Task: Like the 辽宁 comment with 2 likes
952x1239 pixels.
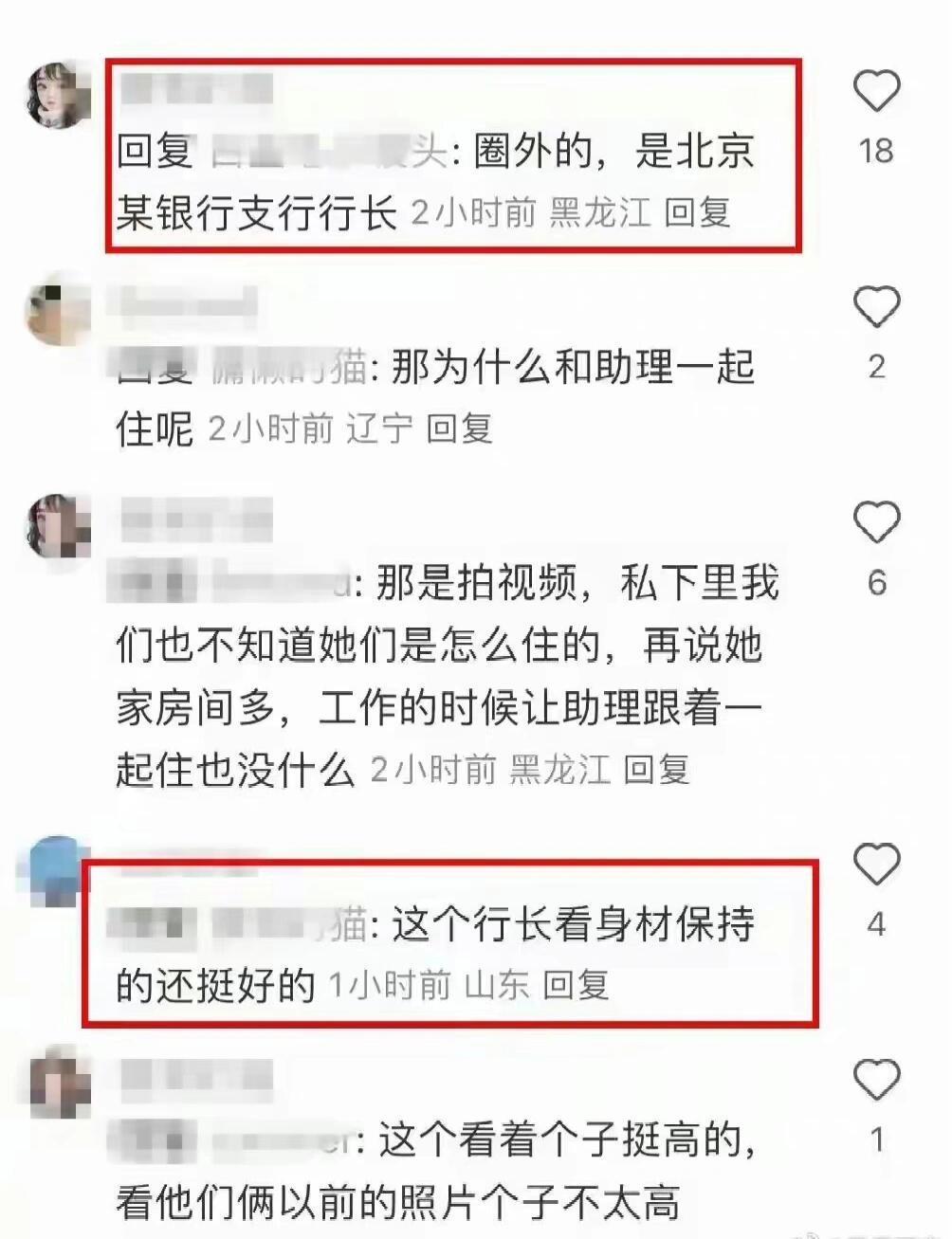Action: 876,306
